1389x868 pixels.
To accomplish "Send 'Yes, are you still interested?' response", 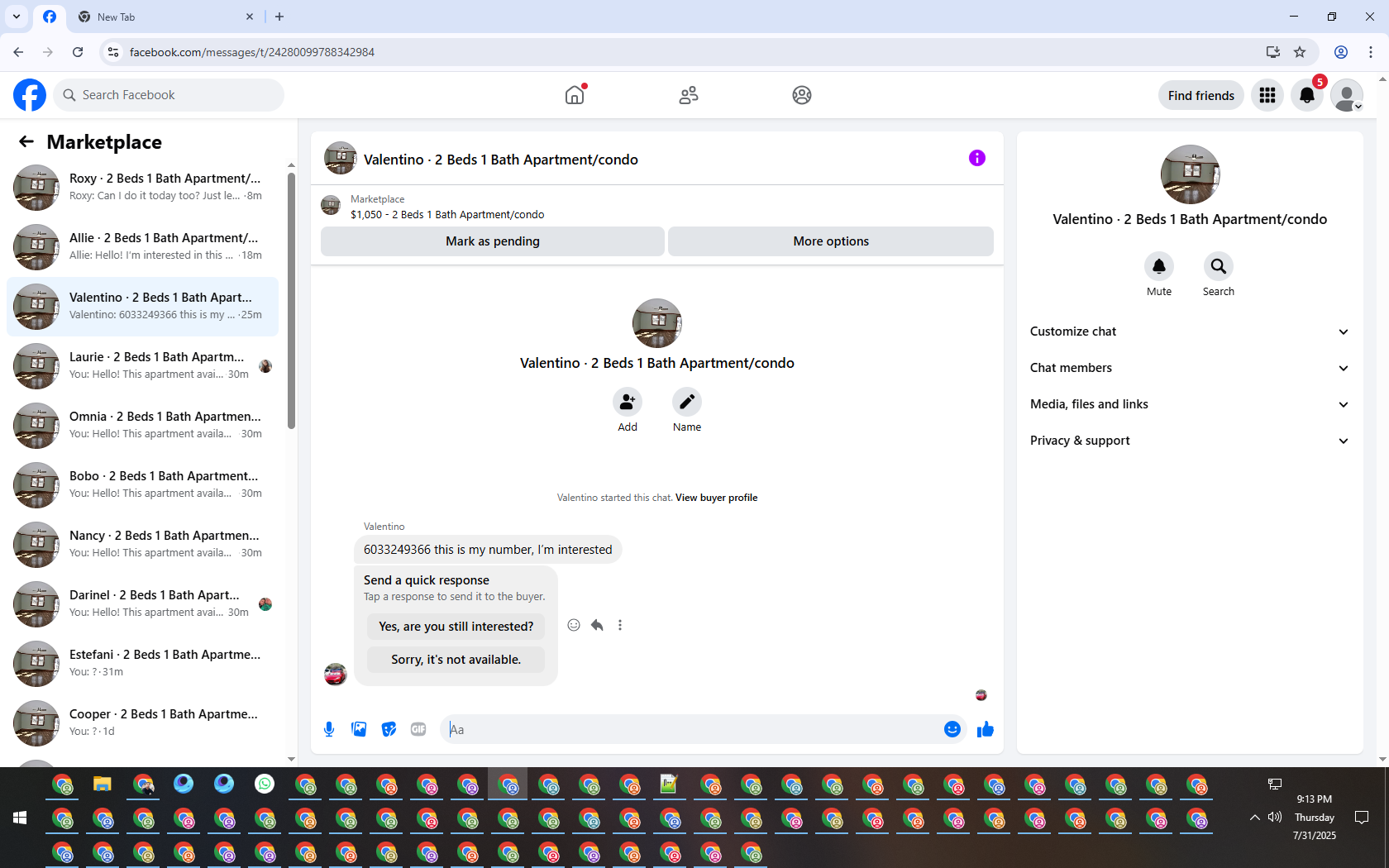I will 456,627.
